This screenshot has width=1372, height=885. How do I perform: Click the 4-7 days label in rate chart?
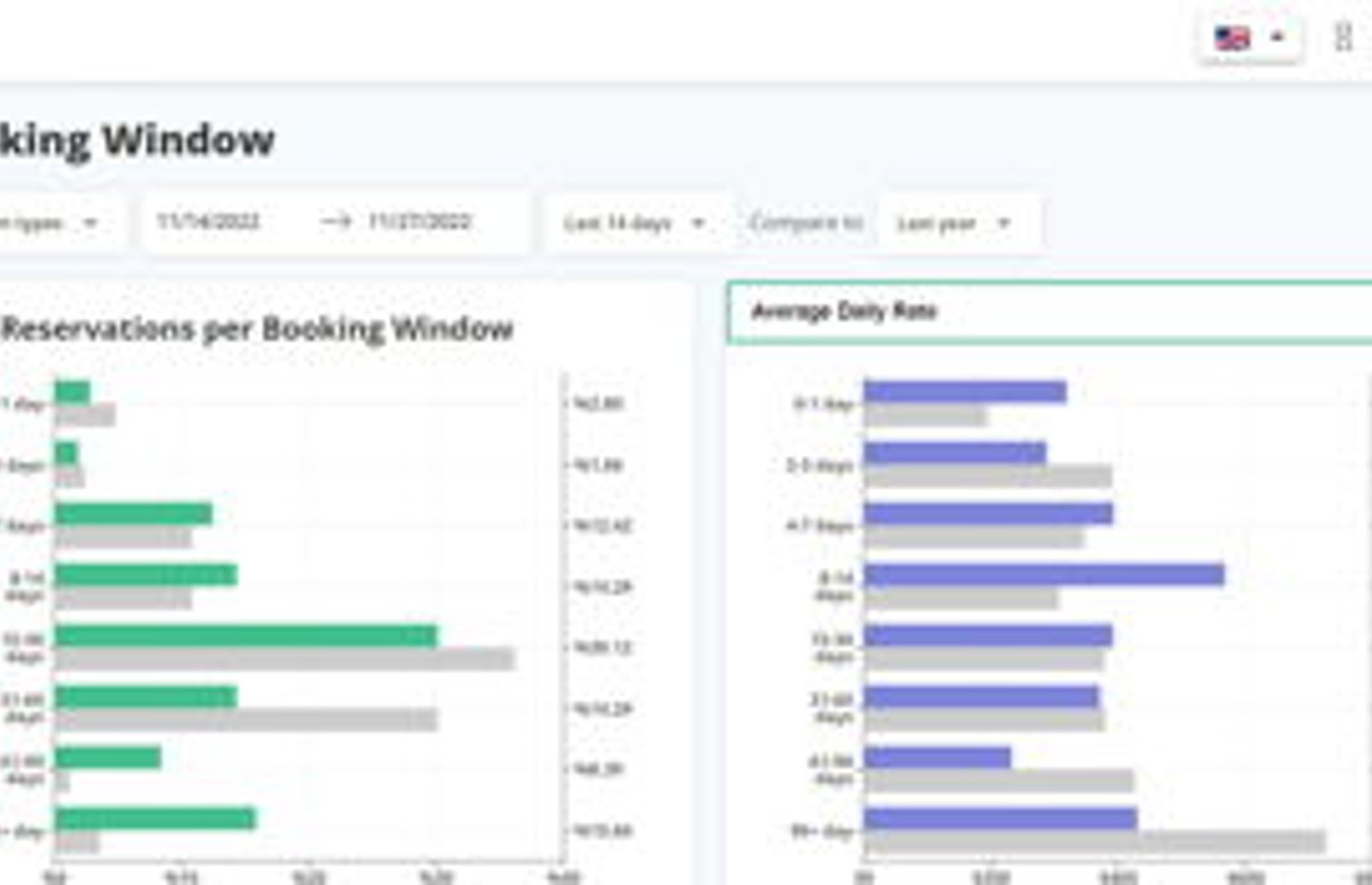point(820,526)
